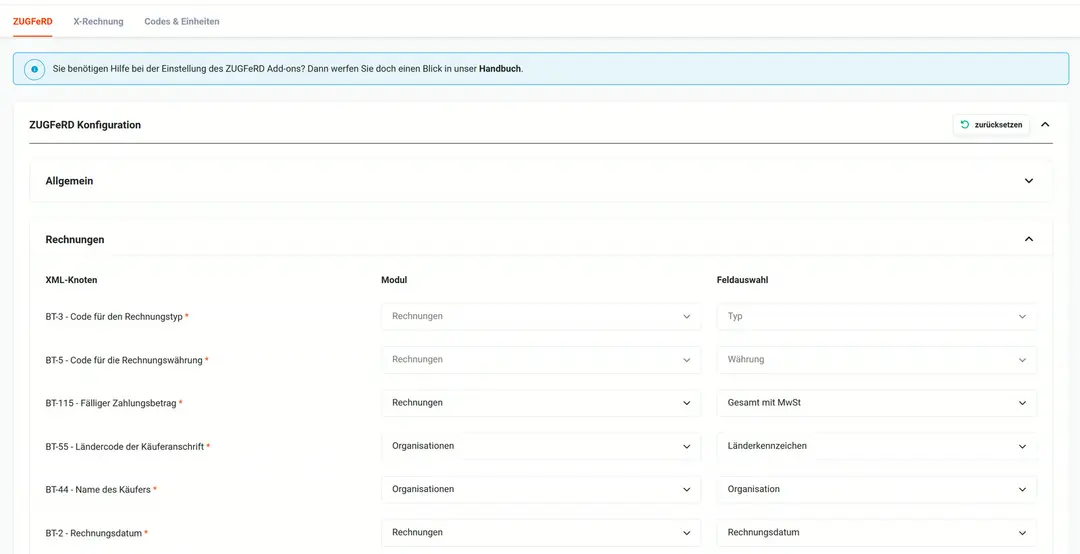Open Modul dropdown for BT-44 Name des Käufers
1080x554 pixels.
541,489
